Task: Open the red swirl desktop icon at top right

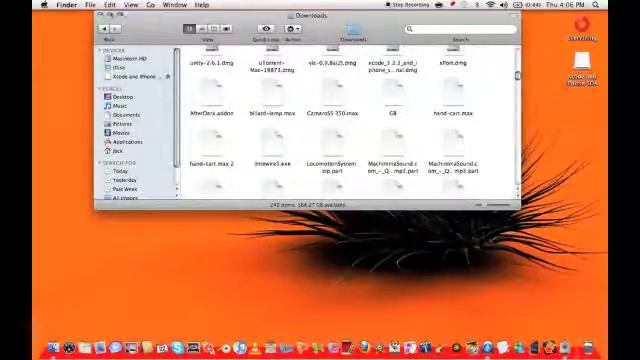Action: tap(582, 24)
